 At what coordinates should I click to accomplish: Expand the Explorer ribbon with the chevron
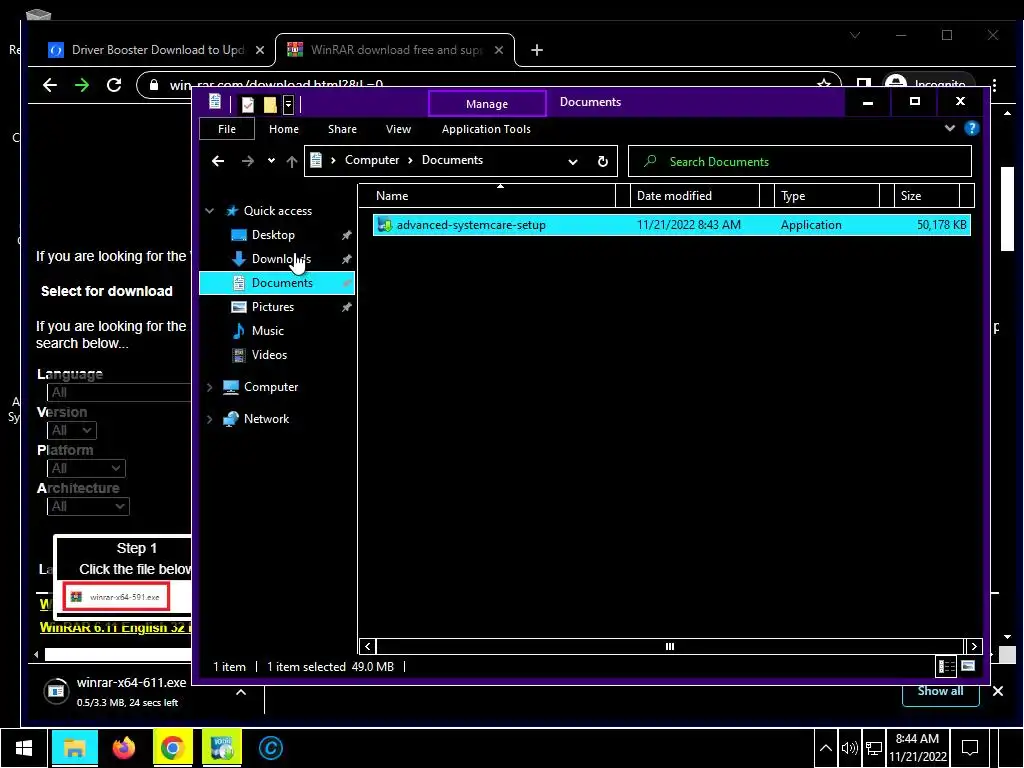click(950, 129)
